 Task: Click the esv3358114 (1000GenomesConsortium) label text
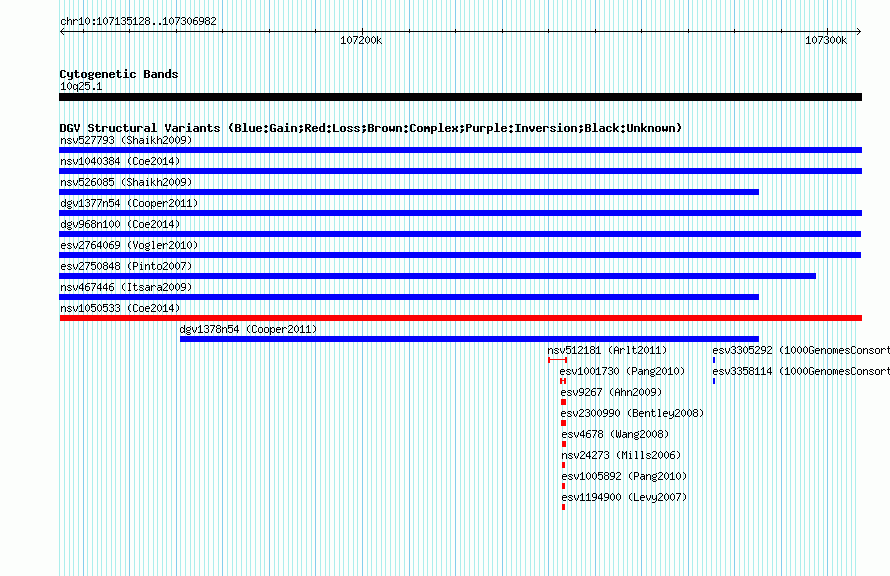[x=801, y=371]
